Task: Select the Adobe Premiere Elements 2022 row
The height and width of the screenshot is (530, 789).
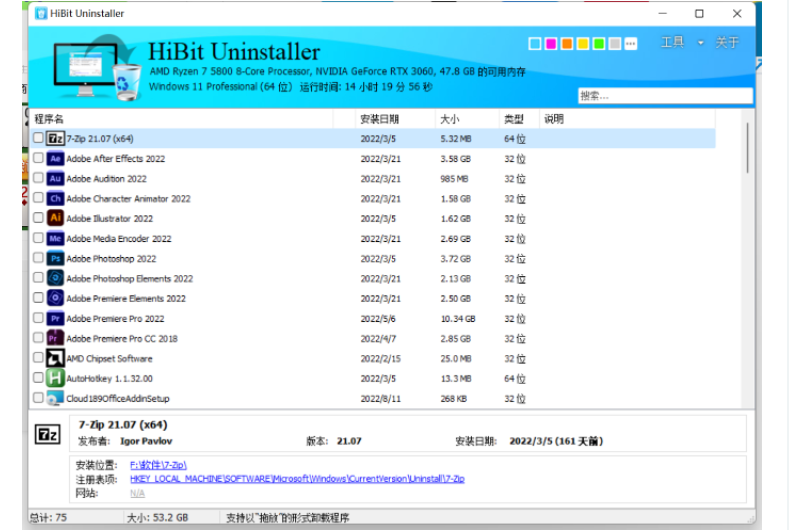Action: [372, 298]
